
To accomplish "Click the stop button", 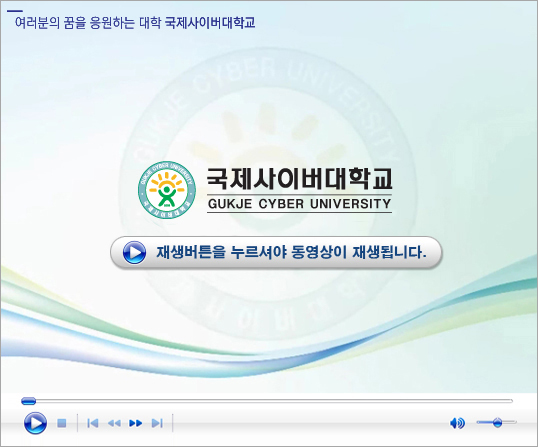I will pos(62,423).
